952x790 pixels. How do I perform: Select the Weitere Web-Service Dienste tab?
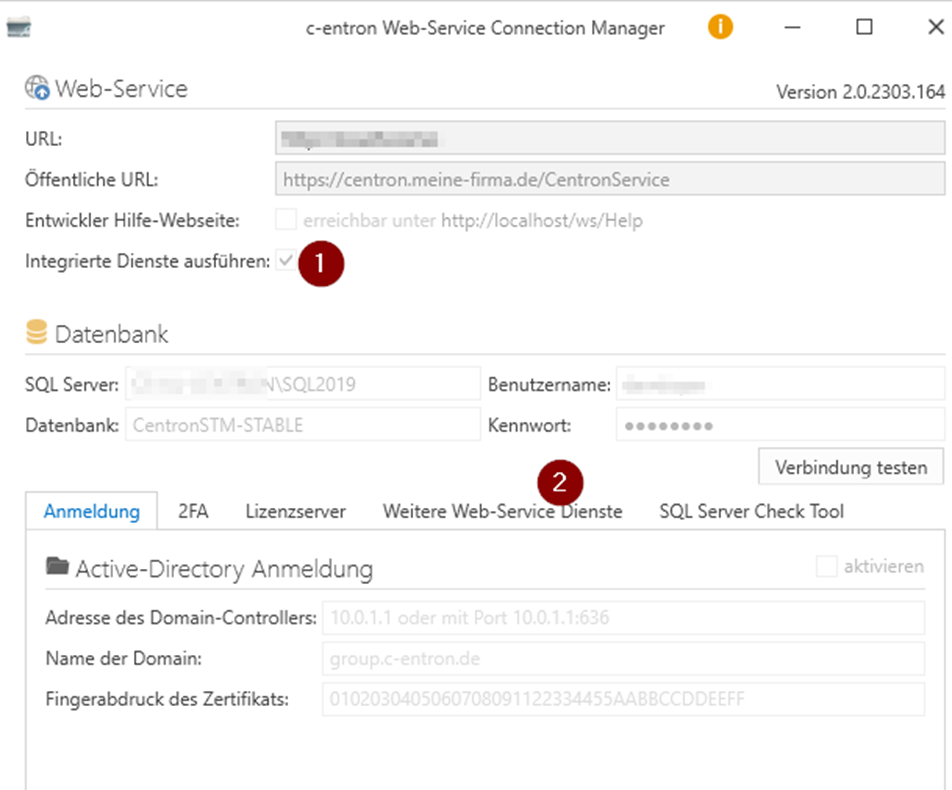(502, 511)
